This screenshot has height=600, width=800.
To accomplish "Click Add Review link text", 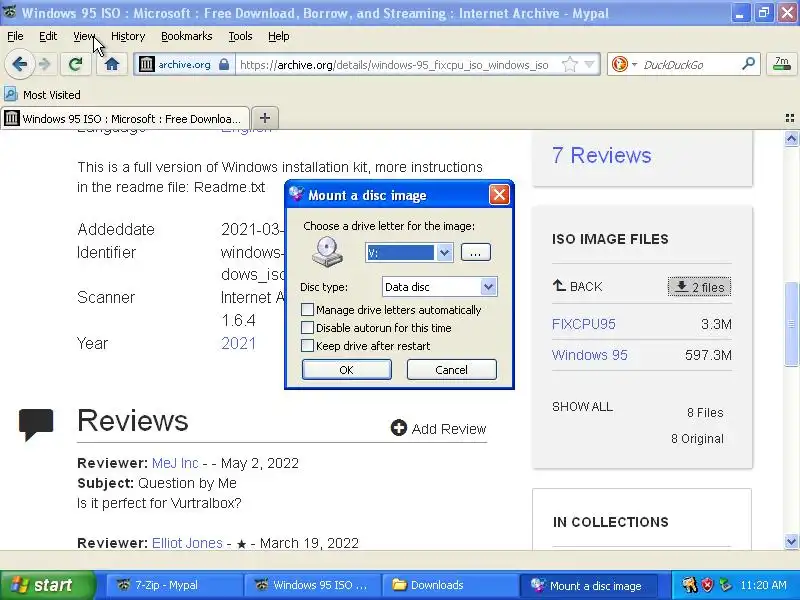I will click(449, 429).
